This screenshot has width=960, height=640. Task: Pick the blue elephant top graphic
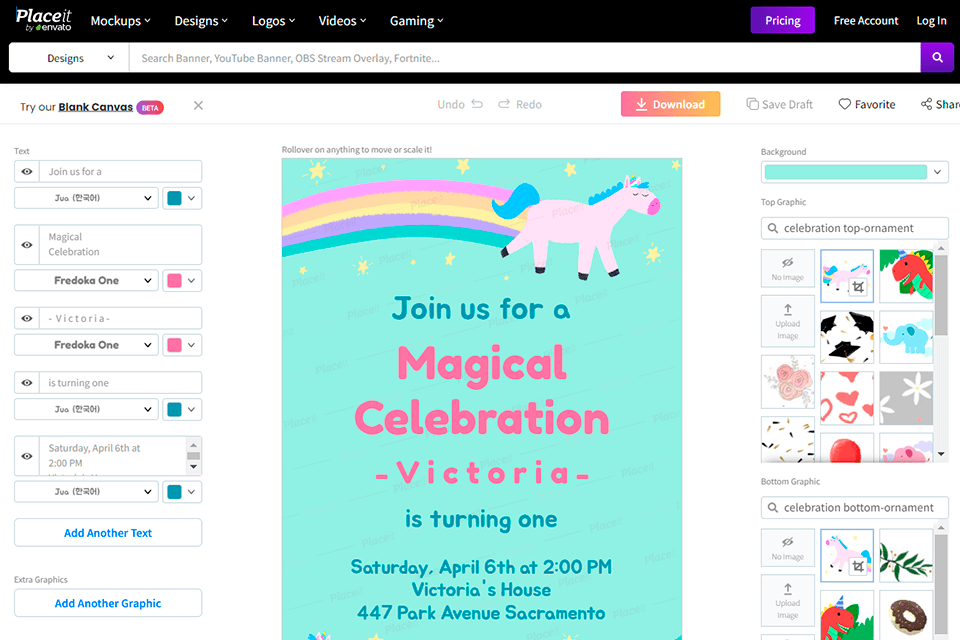[906, 336]
